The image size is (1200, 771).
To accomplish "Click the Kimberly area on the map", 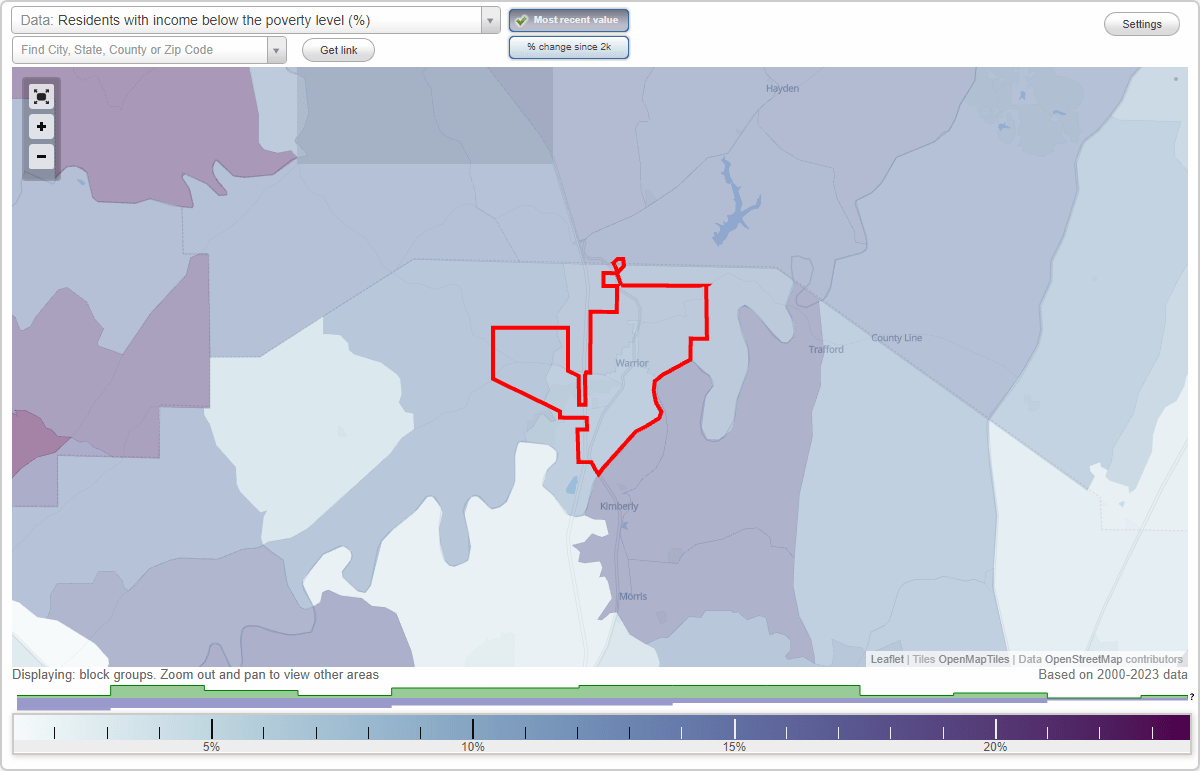I will click(618, 506).
